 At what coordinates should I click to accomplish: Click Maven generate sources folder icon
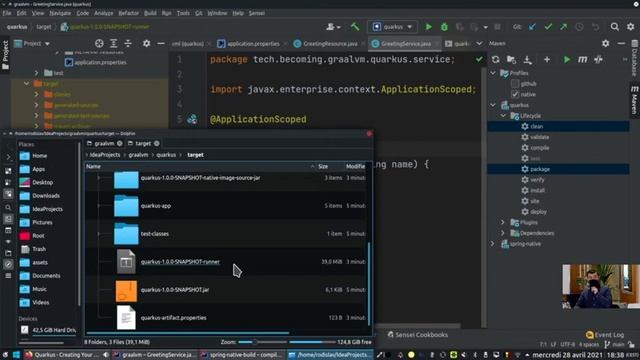pos(511,60)
